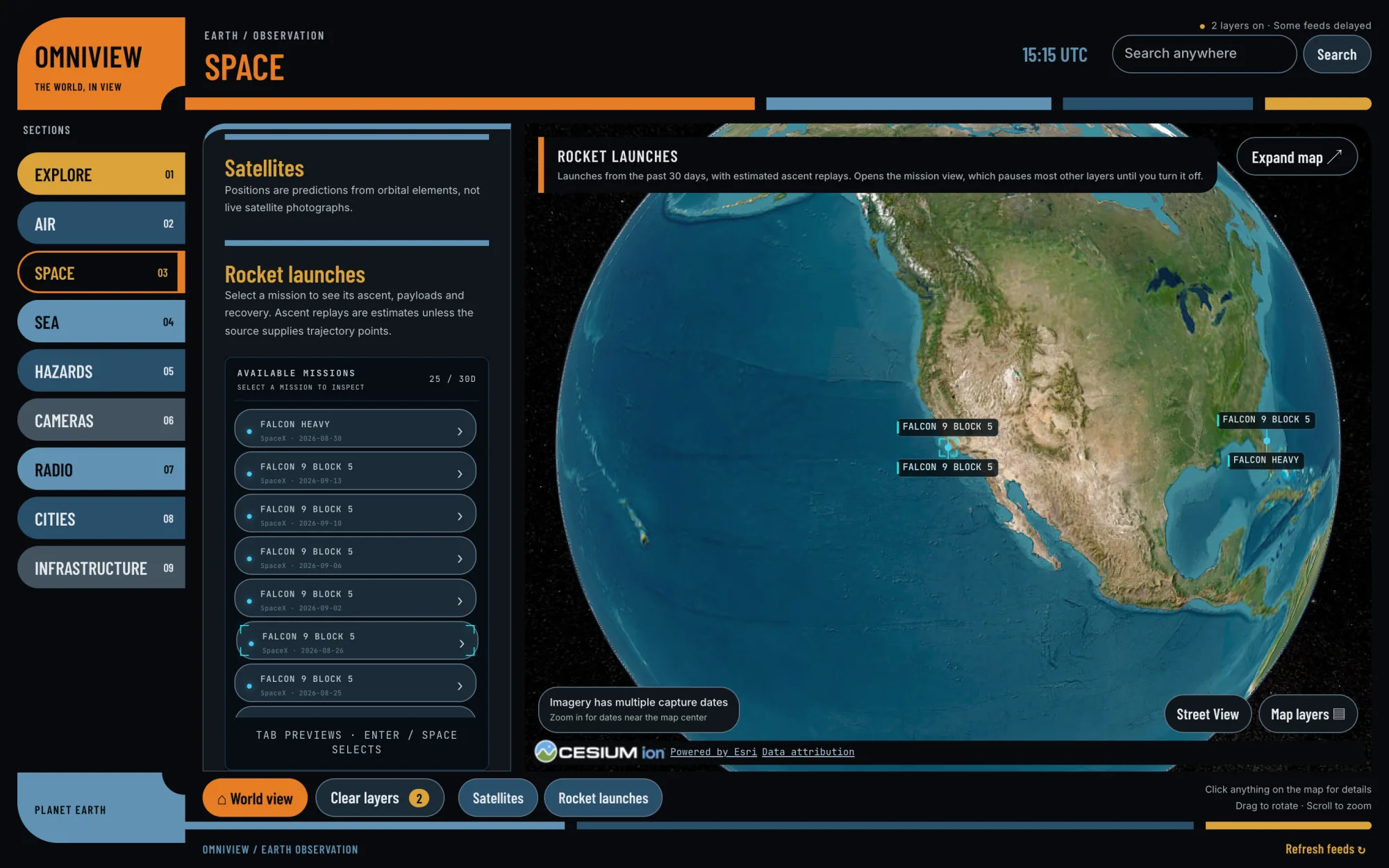
Task: Click status dot on the 2026-09-06 row
Action: [249, 559]
